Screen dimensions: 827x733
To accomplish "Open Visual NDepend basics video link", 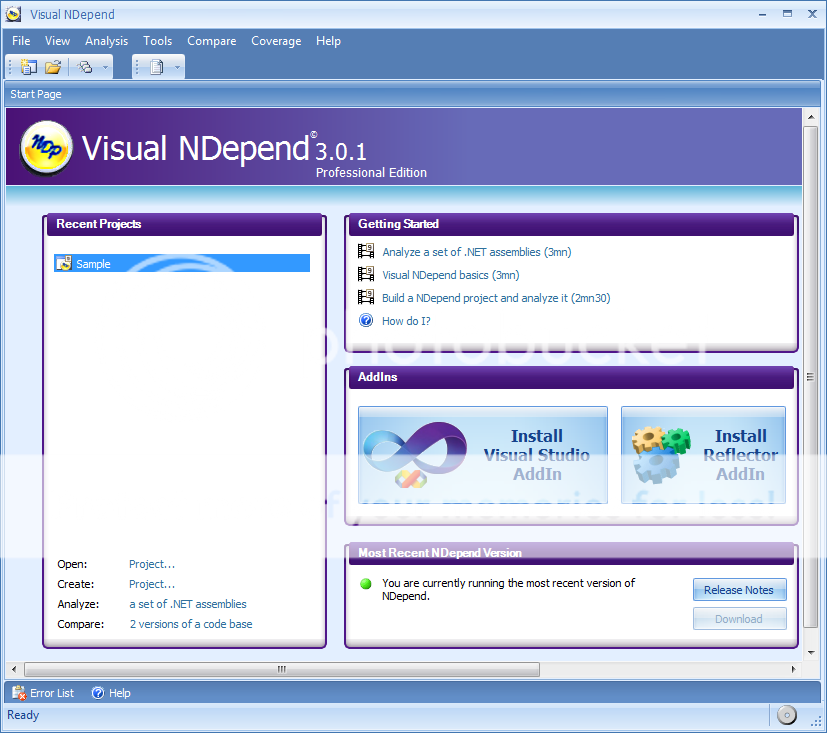I will pos(451,275).
